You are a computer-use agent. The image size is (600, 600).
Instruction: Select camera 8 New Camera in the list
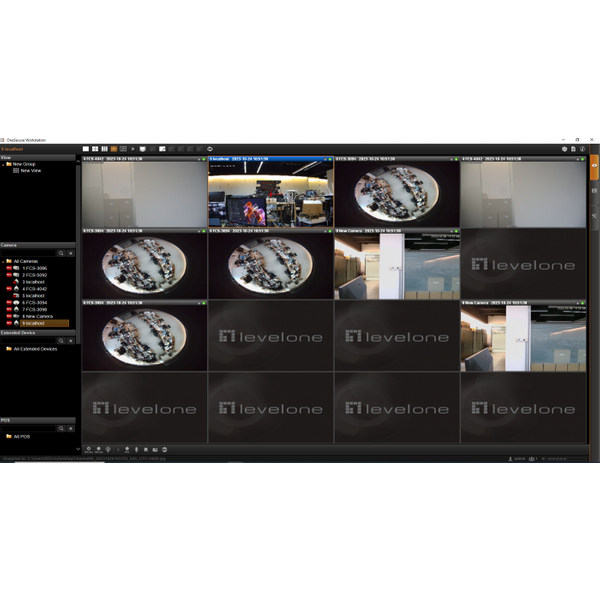click(x=37, y=316)
